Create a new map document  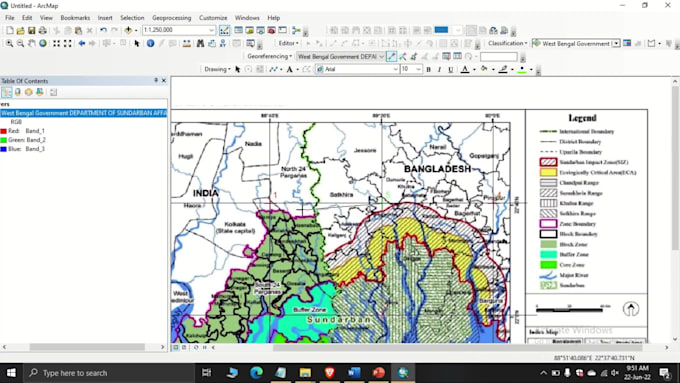10,30
